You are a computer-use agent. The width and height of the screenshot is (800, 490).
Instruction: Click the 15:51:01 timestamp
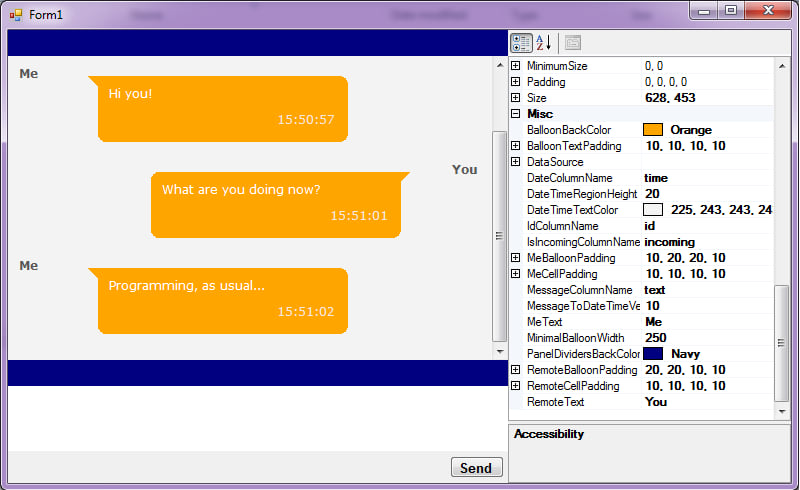(x=359, y=215)
